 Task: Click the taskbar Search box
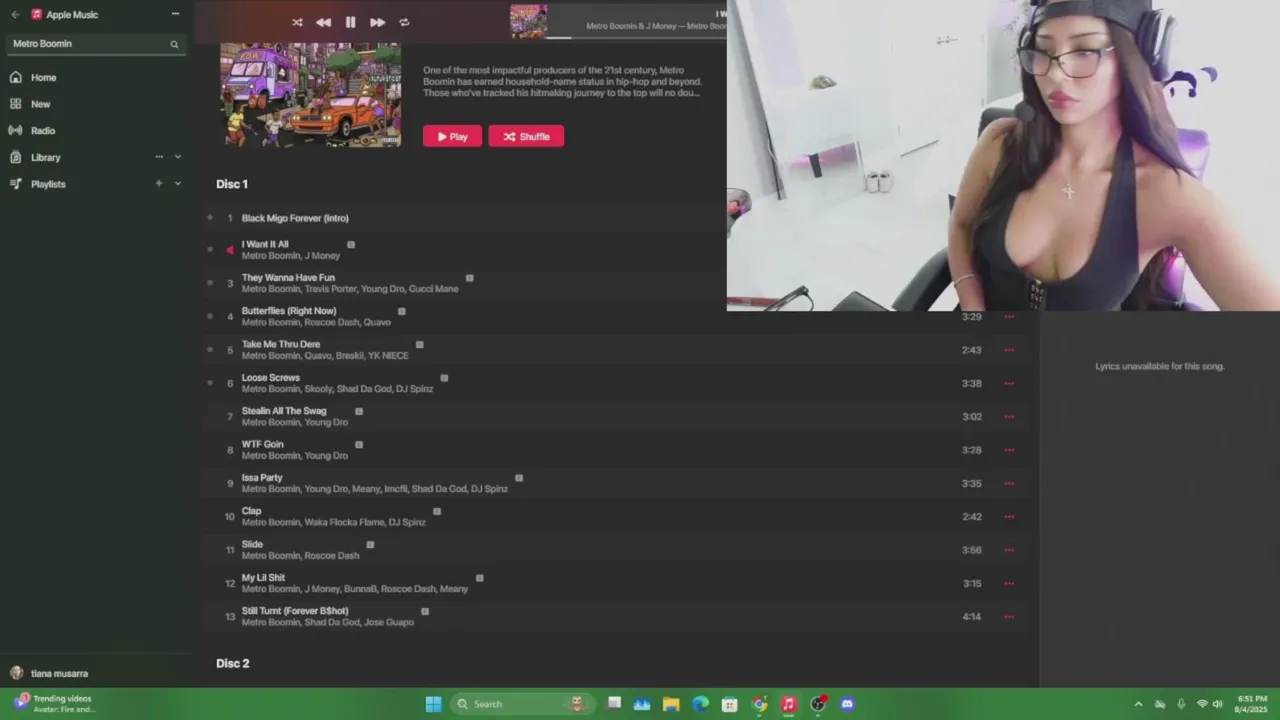tap(521, 704)
